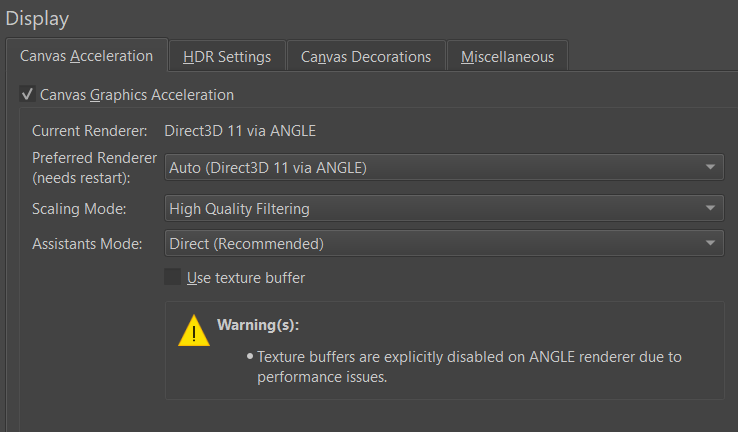Viewport: 738px width, 432px height.
Task: Switch to the HDR Settings tab
Action: (x=227, y=57)
